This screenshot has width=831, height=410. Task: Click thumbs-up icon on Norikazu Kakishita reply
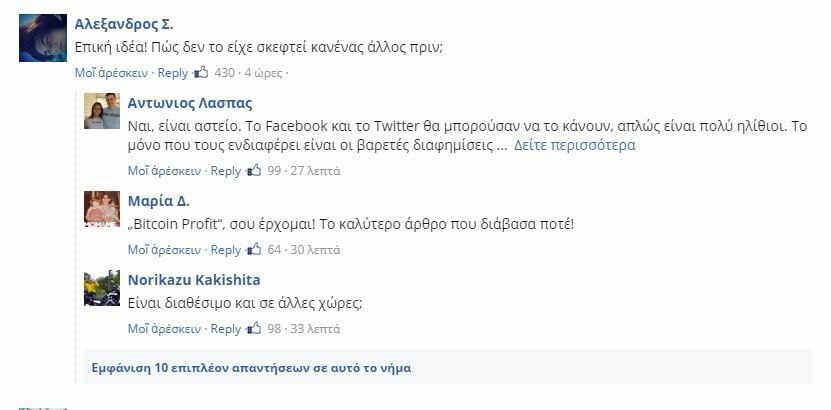(x=254, y=328)
